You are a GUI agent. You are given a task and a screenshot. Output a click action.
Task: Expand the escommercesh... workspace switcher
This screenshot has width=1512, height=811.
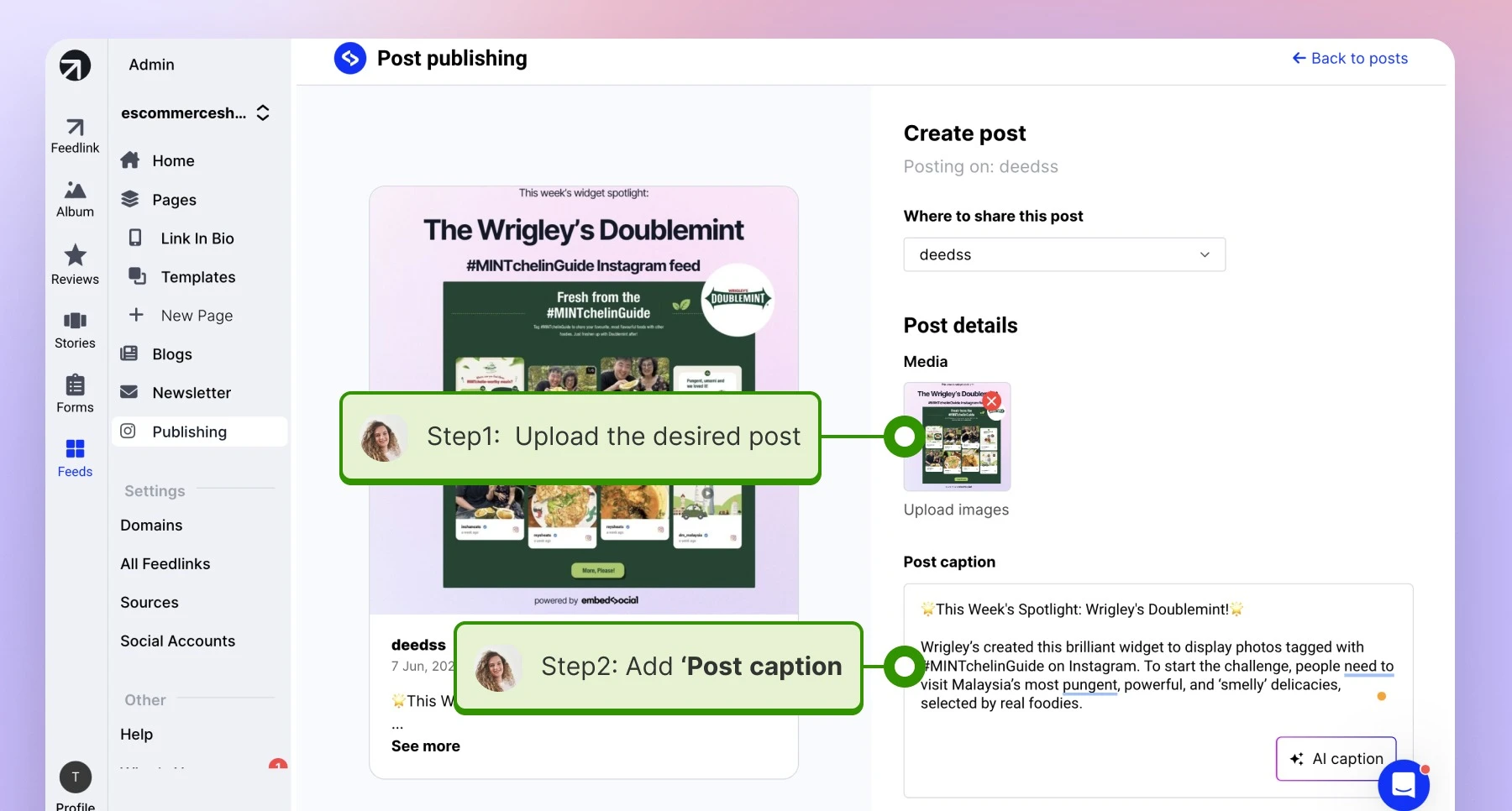195,112
